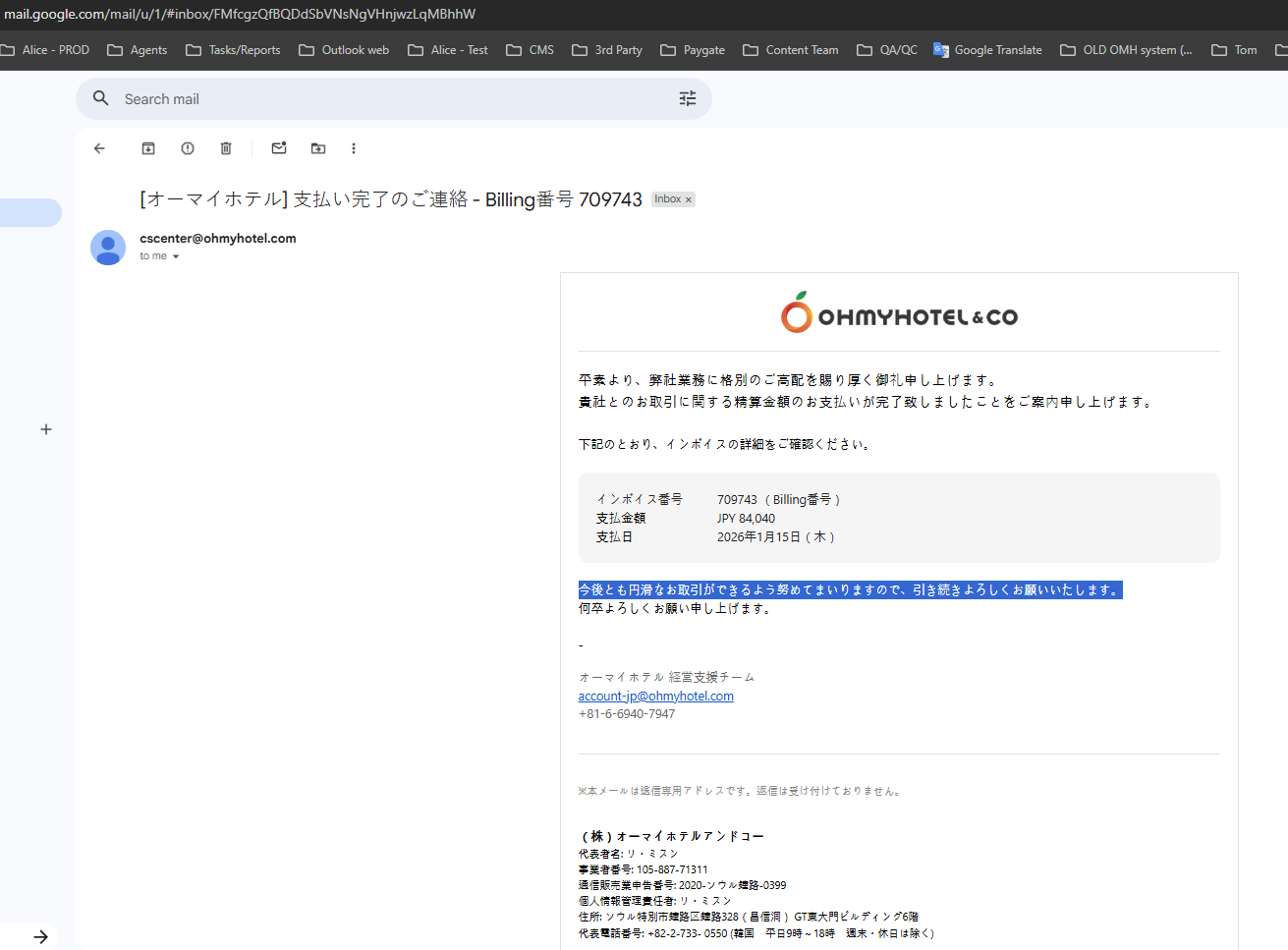Click the OHMYHOTEL&CO logo image
The width and height of the screenshot is (1288, 950).
click(899, 312)
